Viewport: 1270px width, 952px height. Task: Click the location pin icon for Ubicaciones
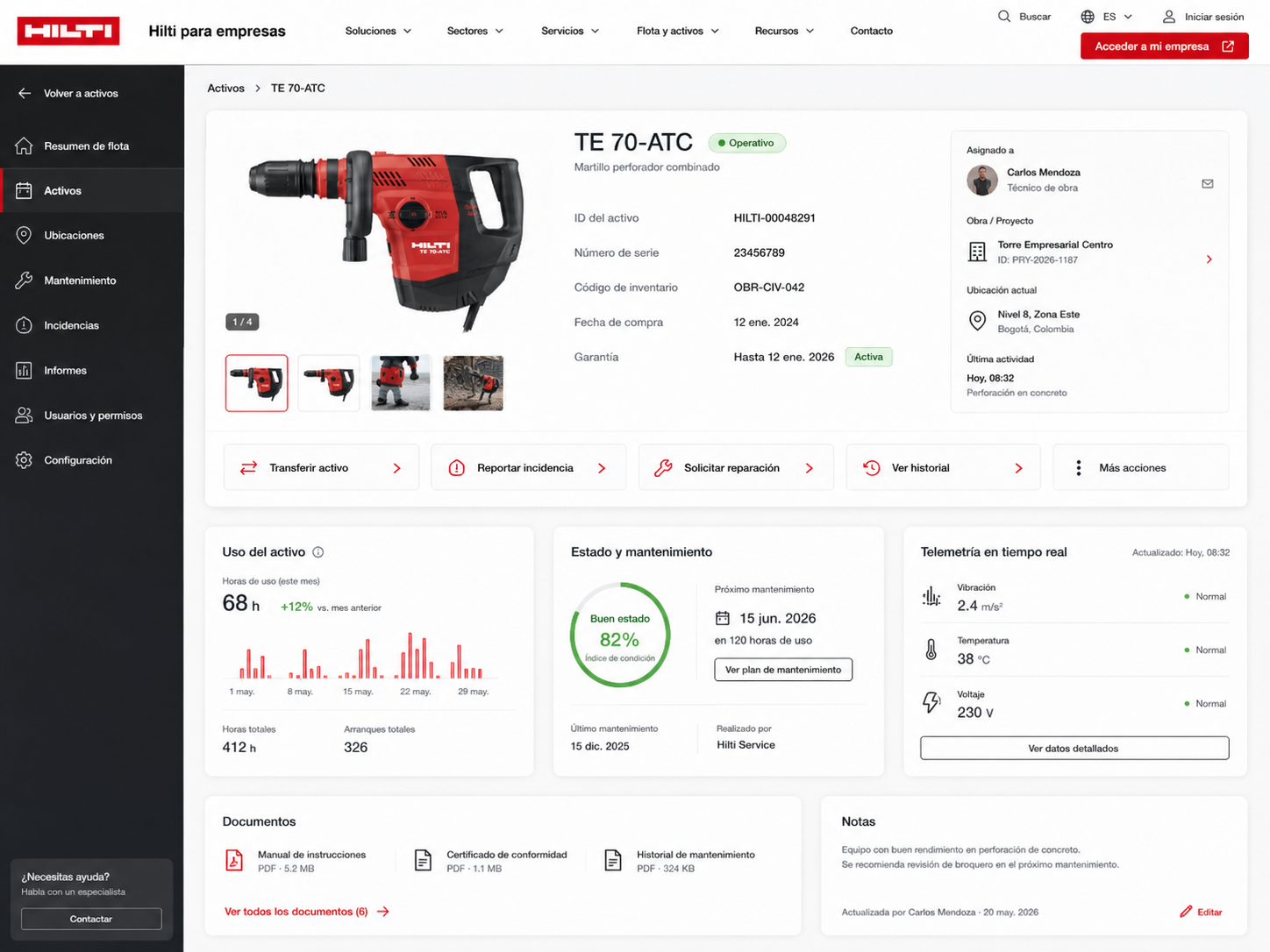(x=24, y=235)
